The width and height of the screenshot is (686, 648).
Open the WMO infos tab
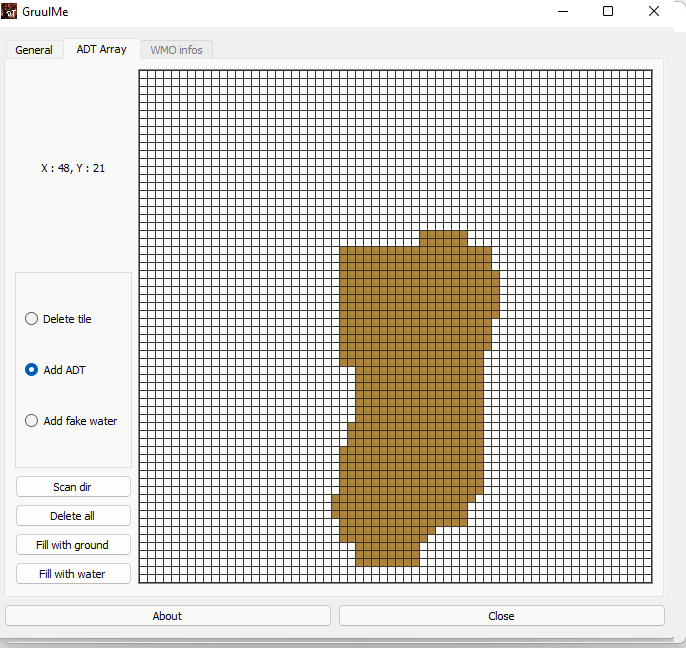(x=176, y=50)
